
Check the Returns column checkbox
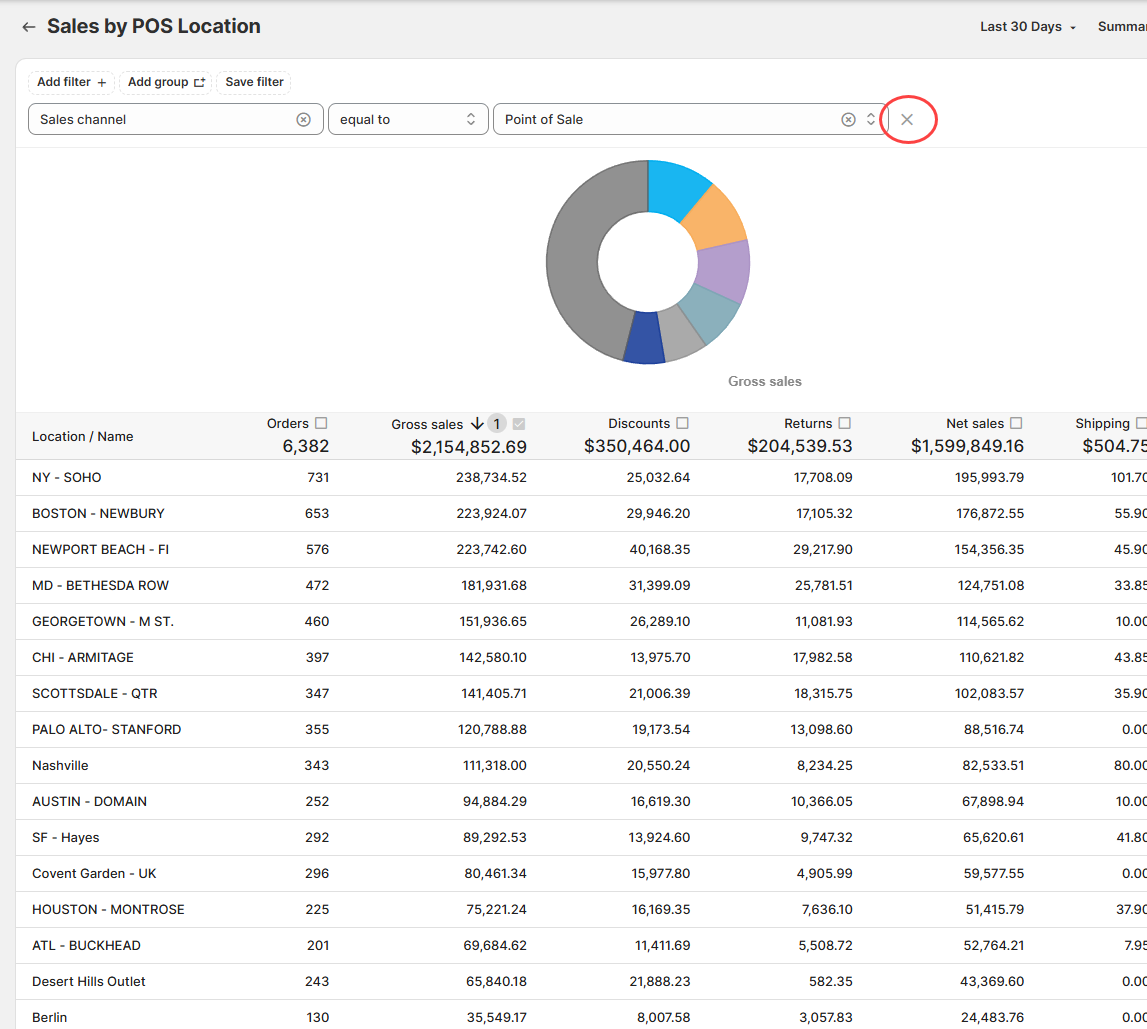point(845,423)
